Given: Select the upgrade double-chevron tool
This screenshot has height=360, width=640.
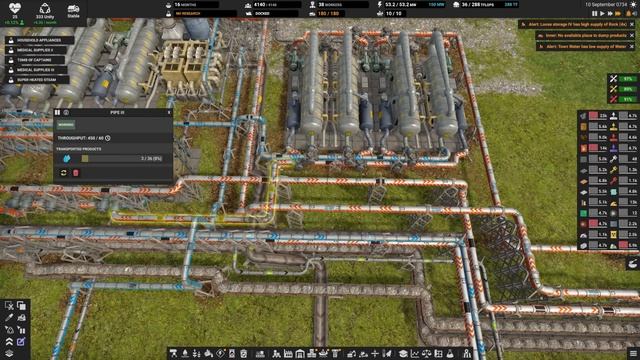Looking at the screenshot, I should click(x=9, y=342).
